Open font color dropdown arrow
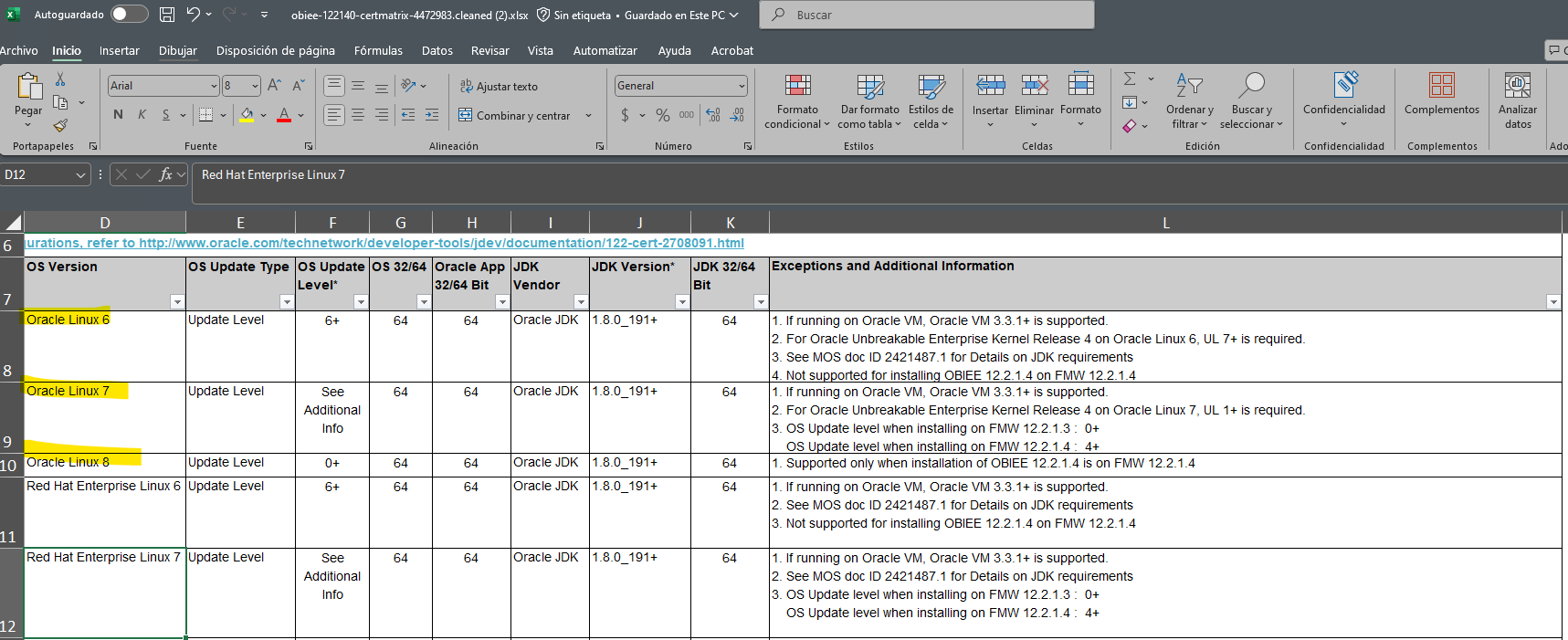1568x640 pixels. (301, 116)
